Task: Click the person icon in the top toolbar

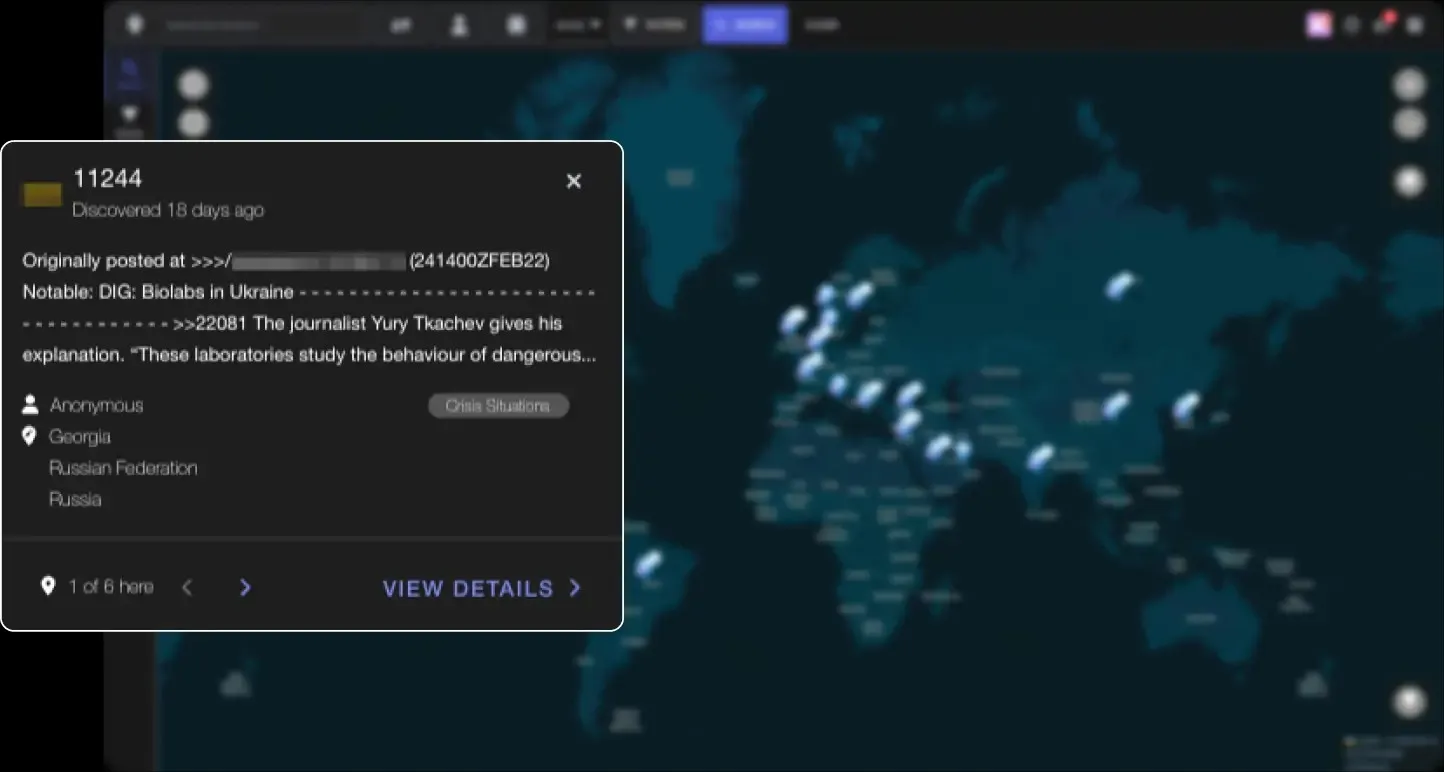Action: point(459,25)
